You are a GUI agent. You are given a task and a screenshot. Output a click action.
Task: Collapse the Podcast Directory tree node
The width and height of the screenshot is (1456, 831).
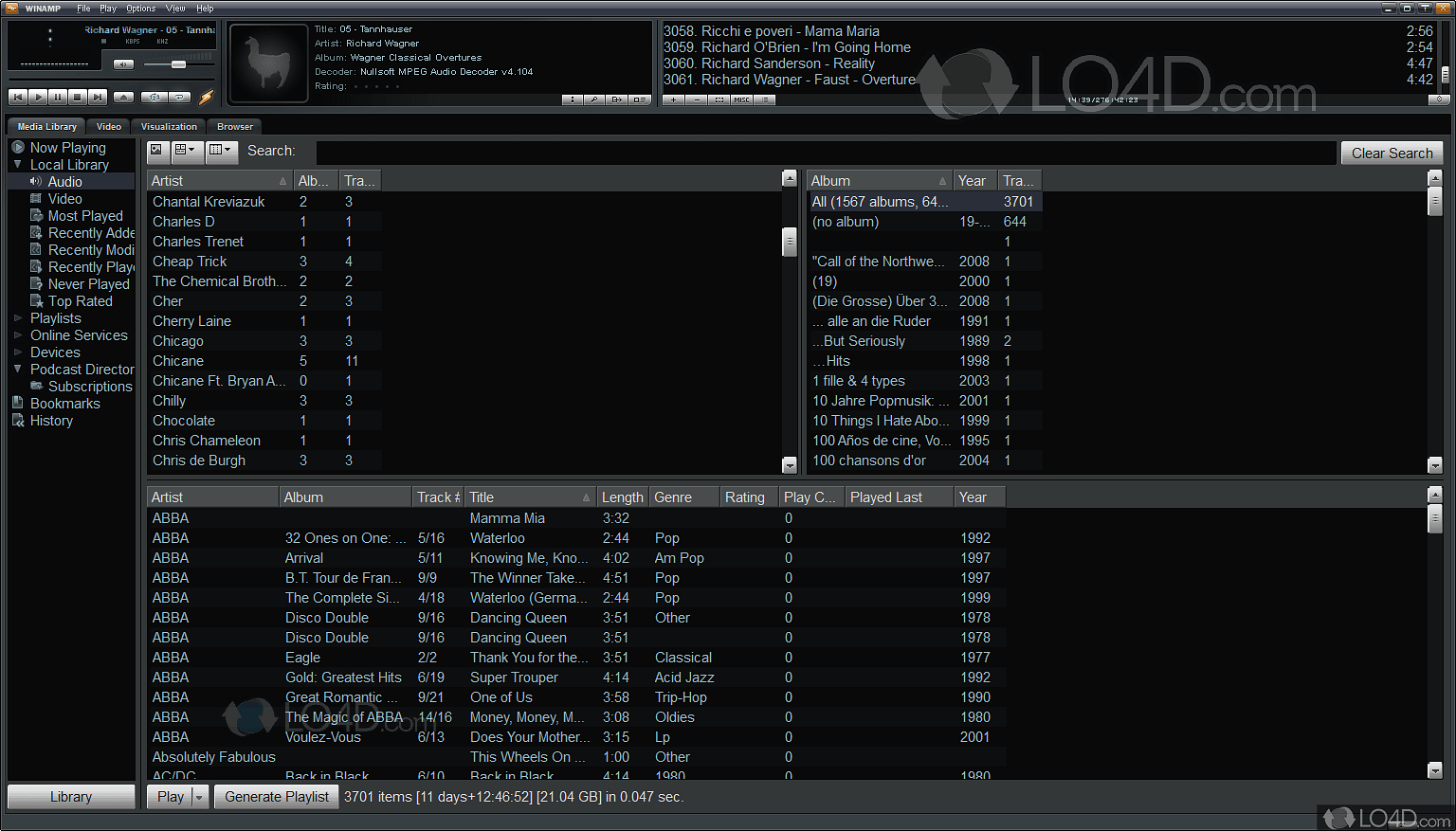click(x=17, y=370)
